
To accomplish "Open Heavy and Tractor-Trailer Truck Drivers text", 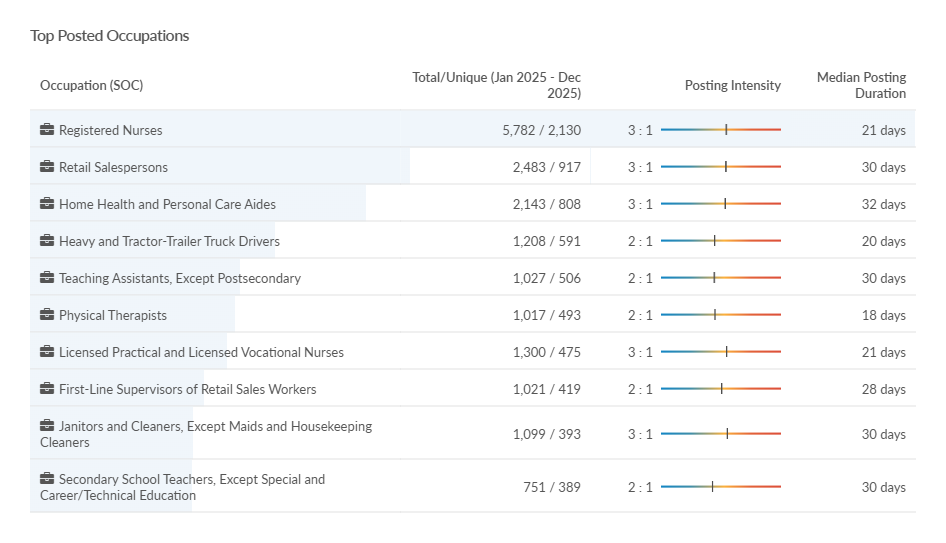I will (x=168, y=241).
